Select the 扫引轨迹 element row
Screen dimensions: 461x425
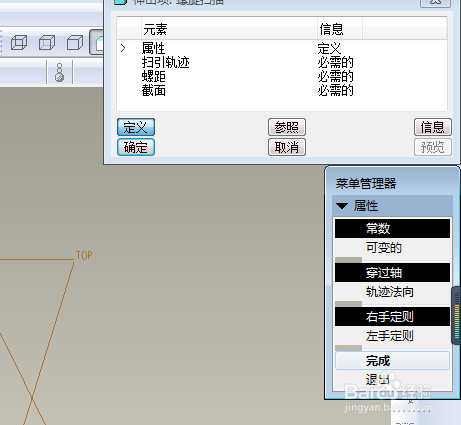pyautogui.click(x=282, y=62)
